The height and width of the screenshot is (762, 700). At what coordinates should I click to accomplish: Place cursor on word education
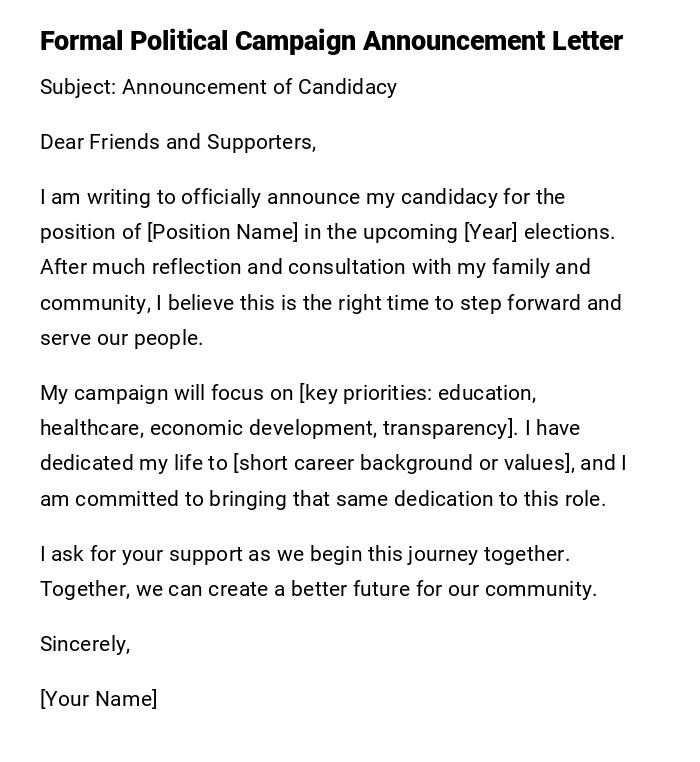(x=486, y=393)
